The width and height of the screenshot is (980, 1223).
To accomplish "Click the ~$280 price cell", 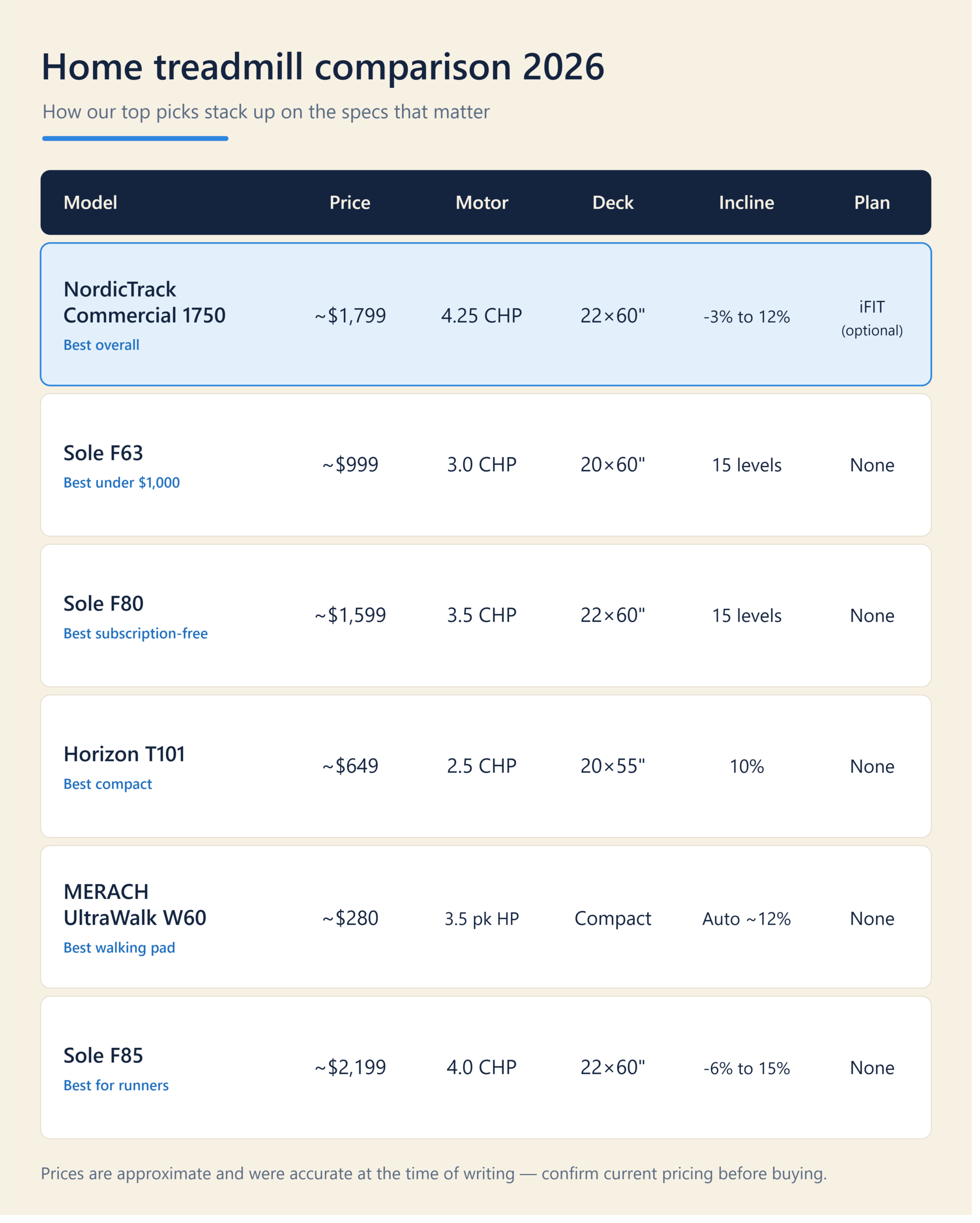I will pos(353,926).
